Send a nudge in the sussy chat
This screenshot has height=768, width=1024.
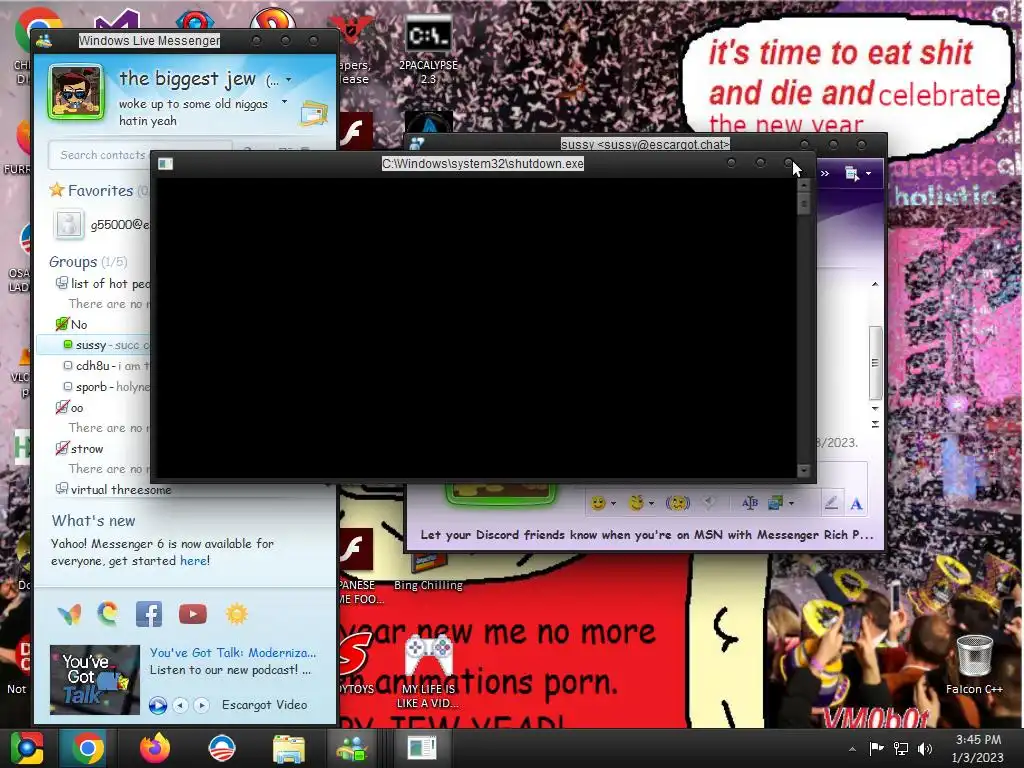(678, 503)
